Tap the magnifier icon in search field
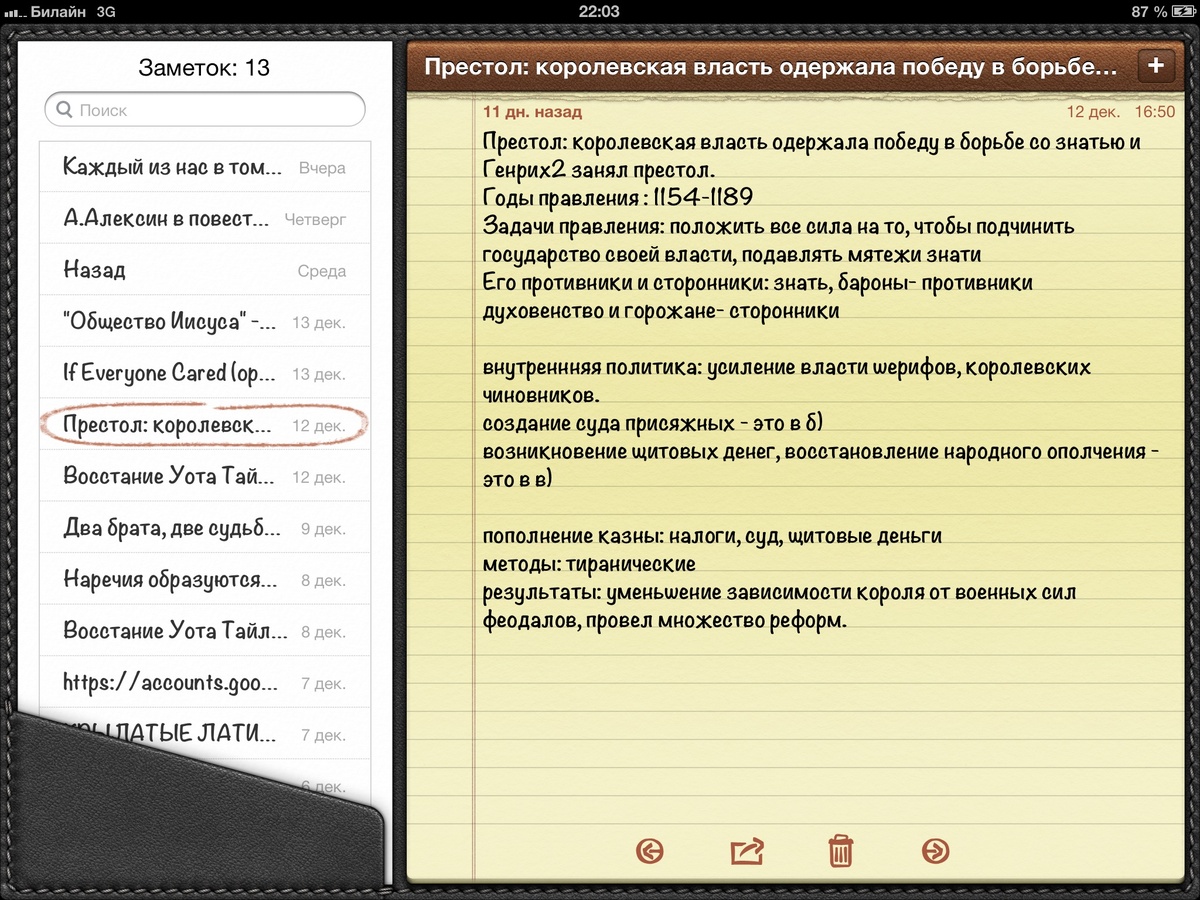Viewport: 1200px width, 900px height. 64,110
